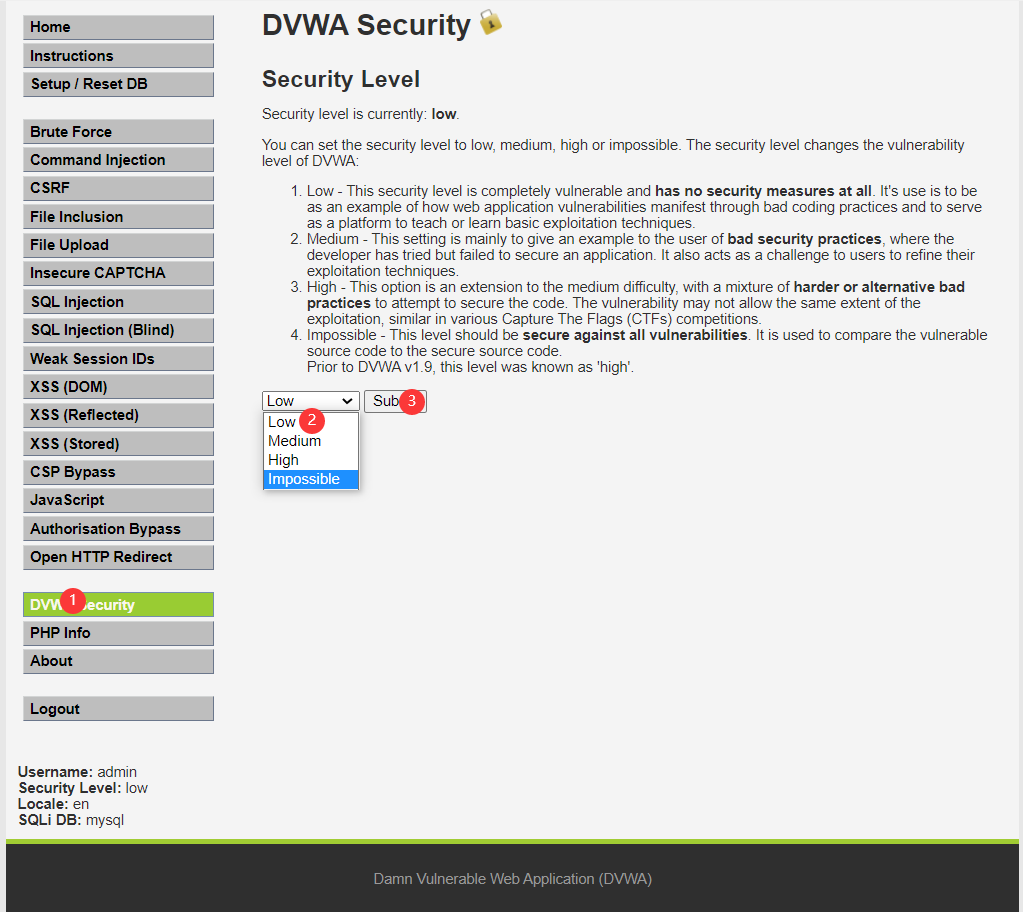
Task: Click the 'bad security practices' bold text
Action: click(x=804, y=239)
